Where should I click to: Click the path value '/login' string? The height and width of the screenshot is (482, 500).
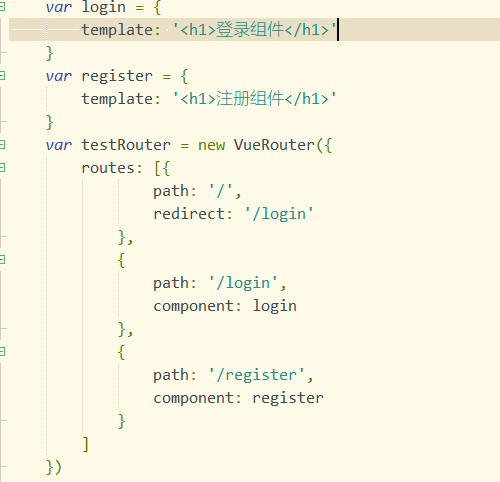(x=243, y=283)
